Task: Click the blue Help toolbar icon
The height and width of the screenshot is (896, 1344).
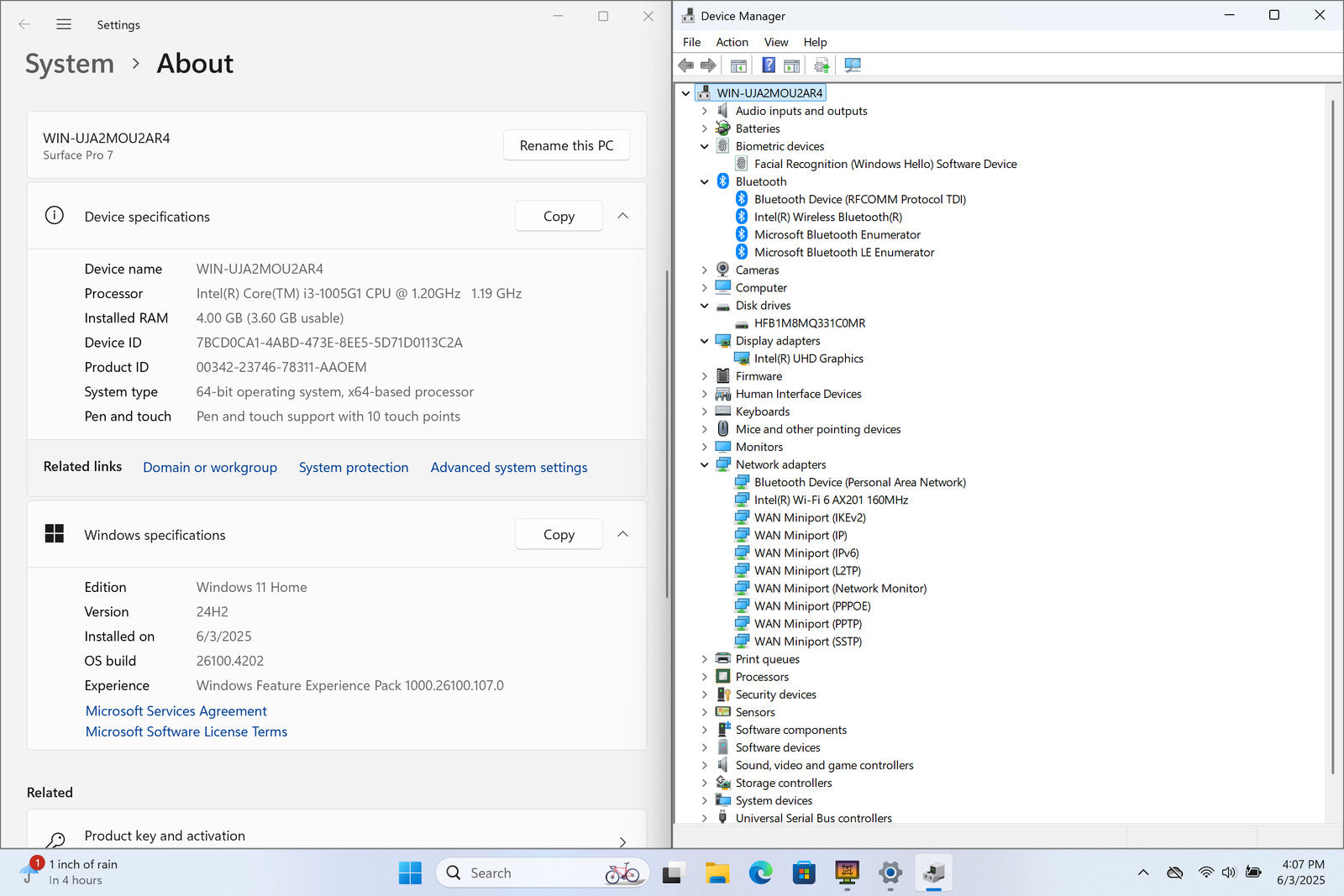Action: 768,65
